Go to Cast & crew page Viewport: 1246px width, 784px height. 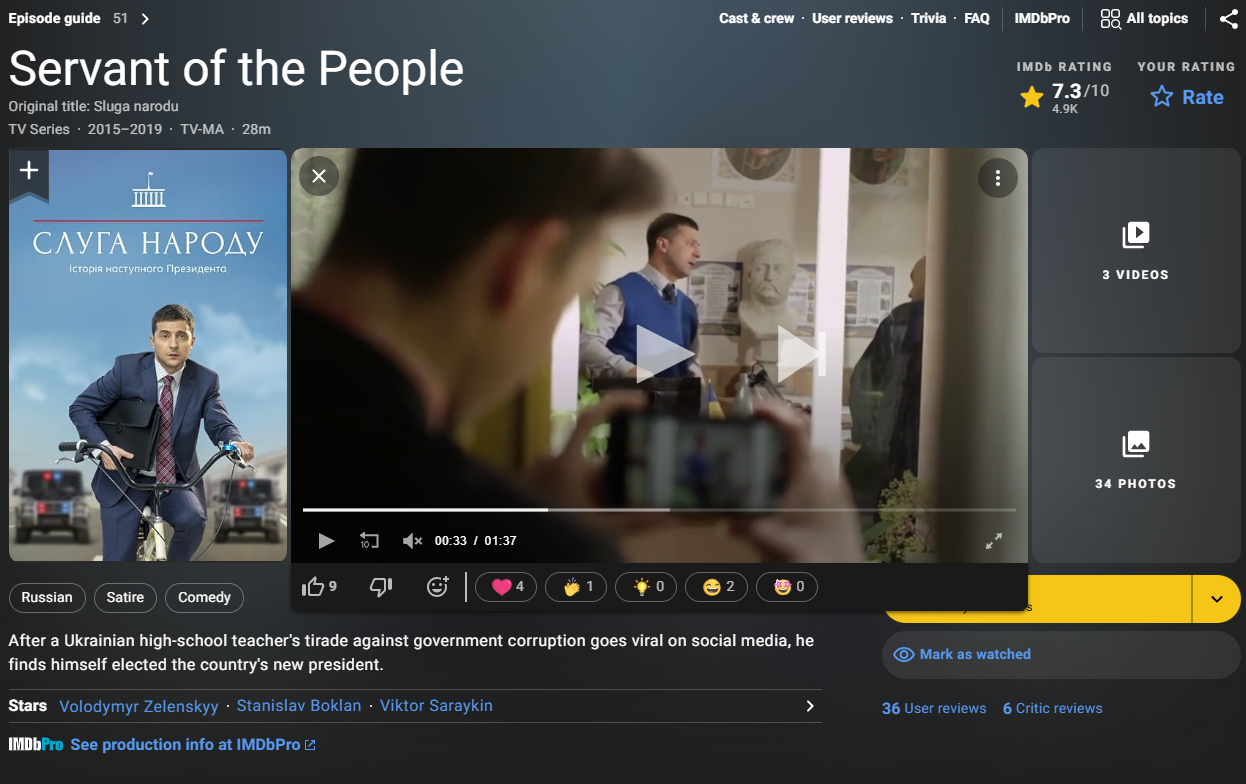click(x=757, y=18)
